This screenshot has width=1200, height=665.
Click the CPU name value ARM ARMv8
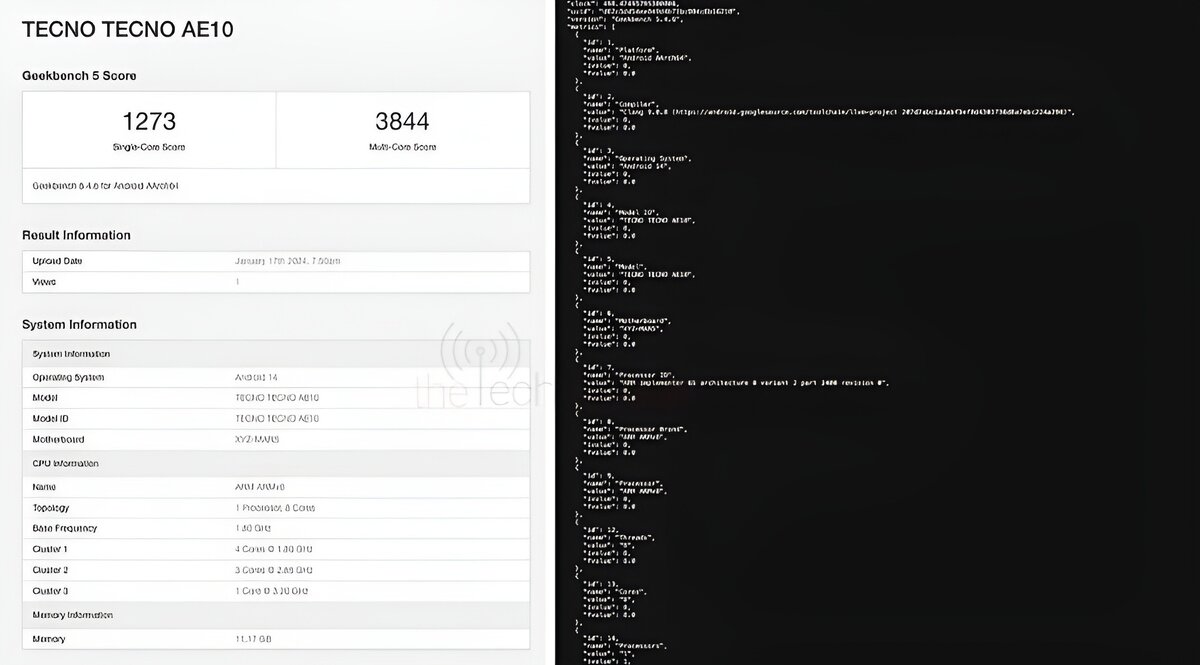pos(259,487)
